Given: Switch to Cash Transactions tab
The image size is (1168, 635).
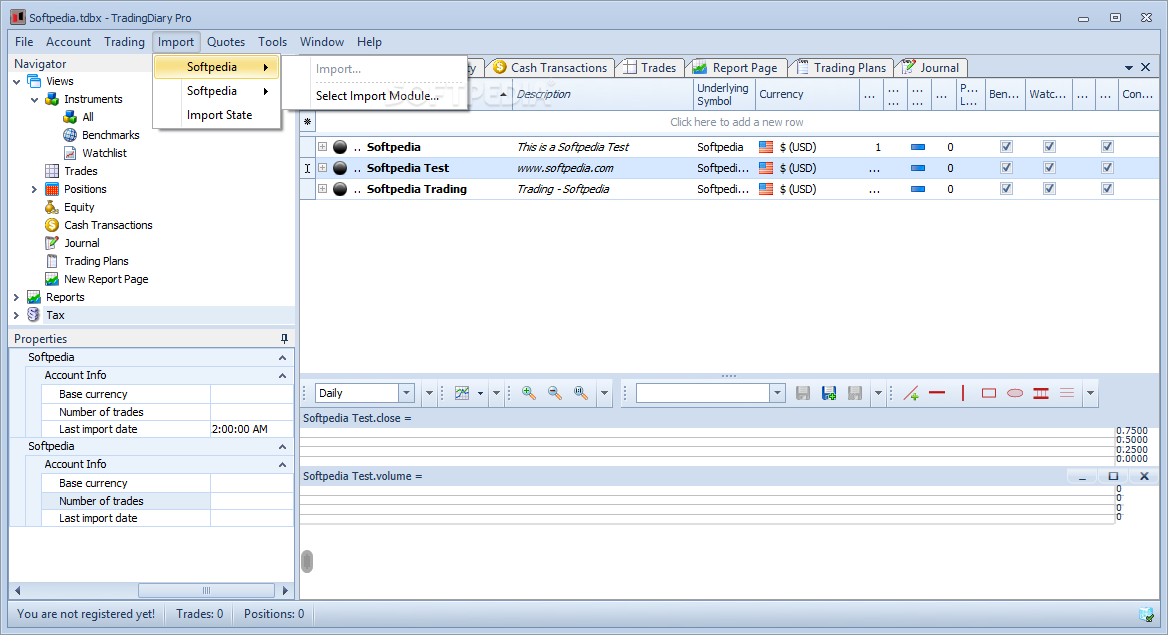Looking at the screenshot, I should tap(550, 68).
